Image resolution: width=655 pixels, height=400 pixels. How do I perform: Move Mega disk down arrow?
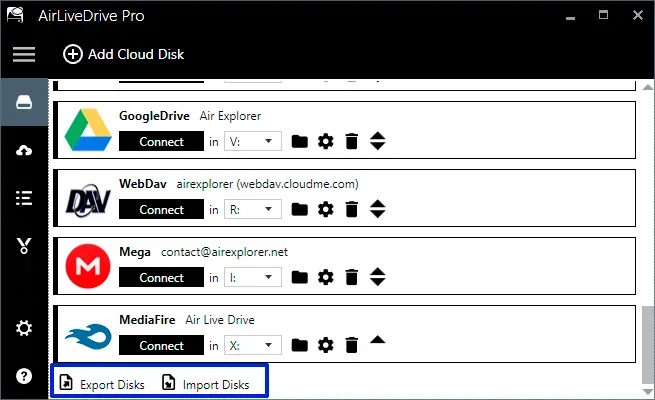point(378,282)
